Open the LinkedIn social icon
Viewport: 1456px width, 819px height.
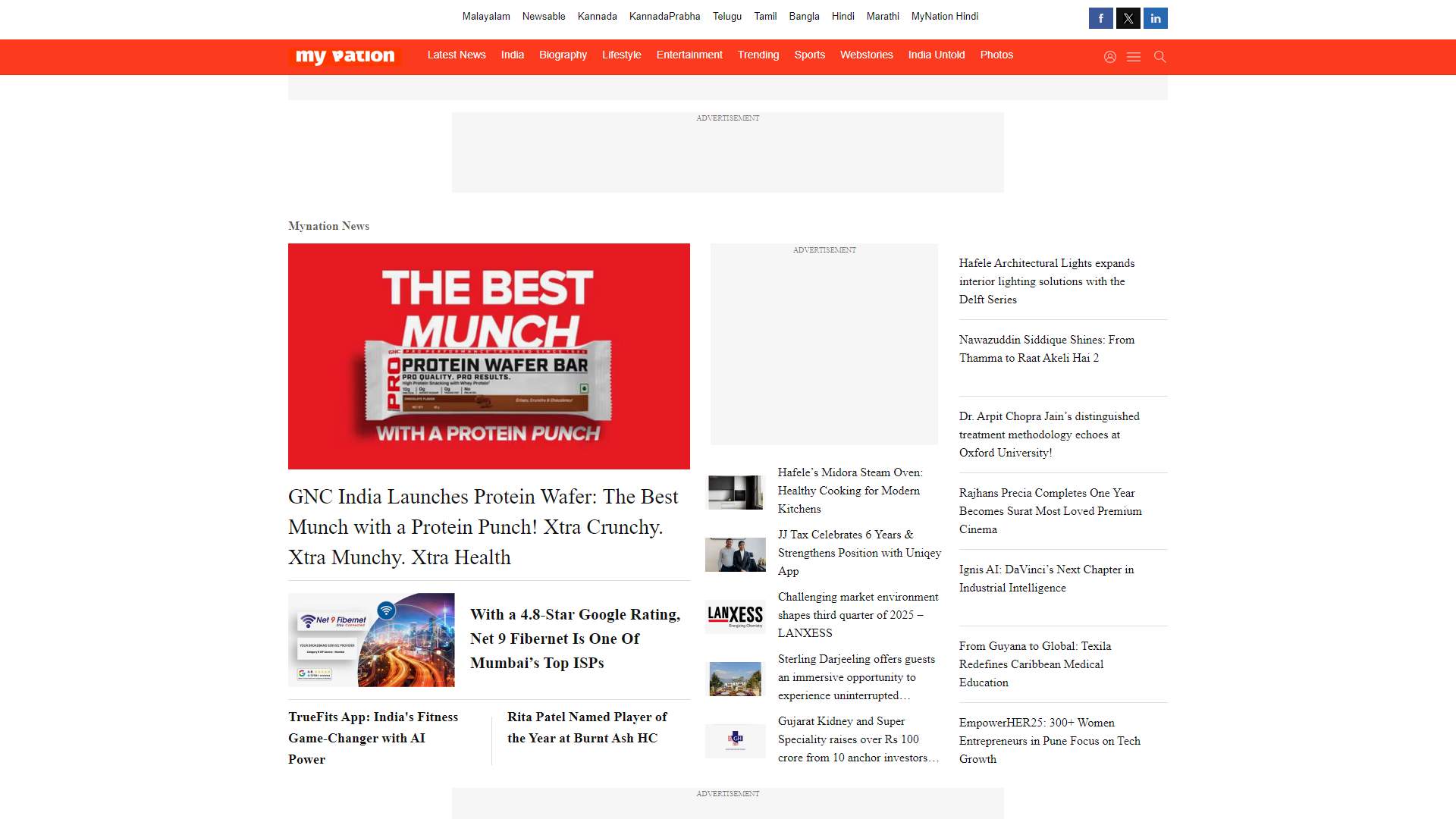pyautogui.click(x=1155, y=18)
